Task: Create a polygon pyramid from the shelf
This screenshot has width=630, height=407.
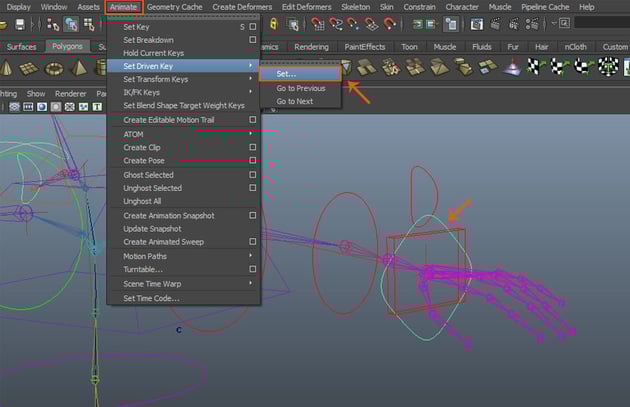Action: 79,67
